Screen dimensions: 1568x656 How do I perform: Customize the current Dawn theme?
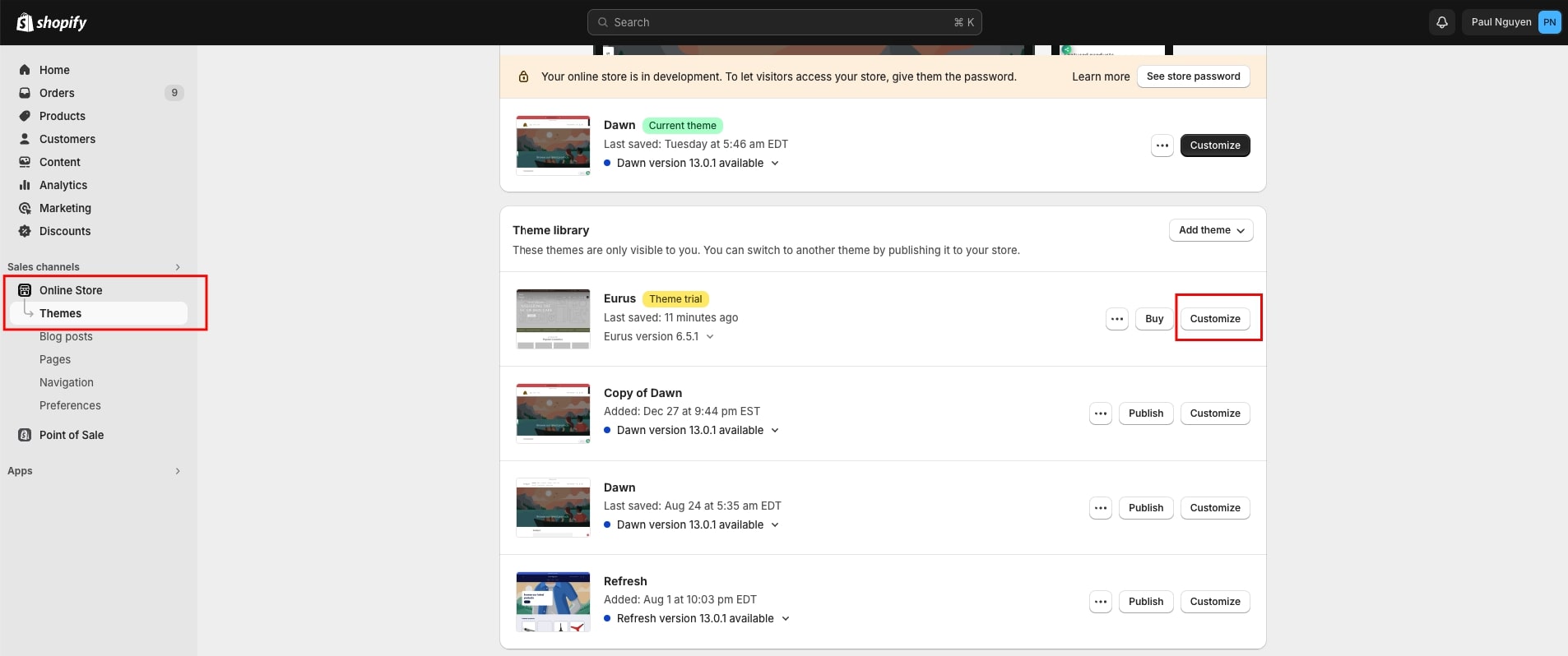(x=1215, y=146)
